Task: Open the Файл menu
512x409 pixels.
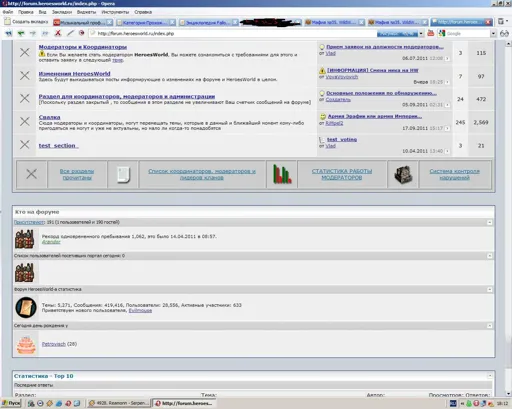Action: [8, 12]
